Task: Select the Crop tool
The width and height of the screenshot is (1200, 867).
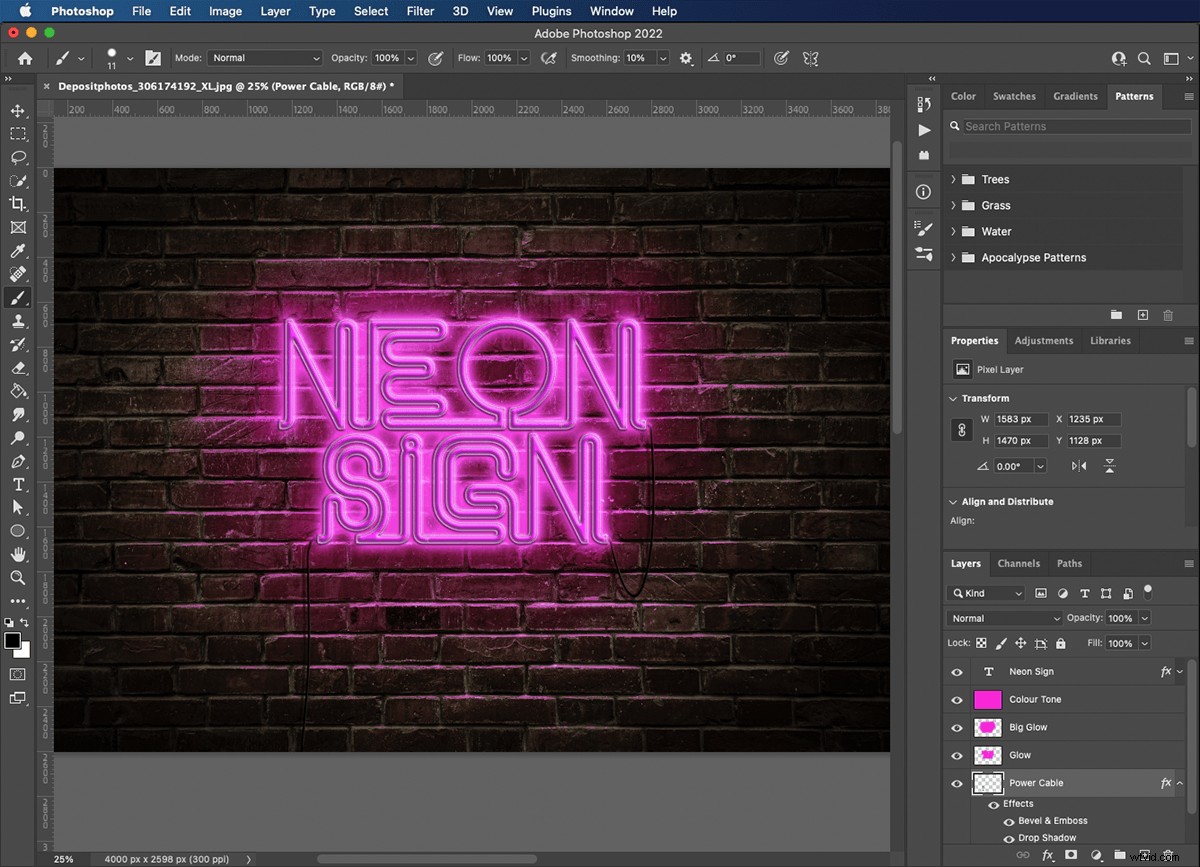Action: (x=18, y=203)
